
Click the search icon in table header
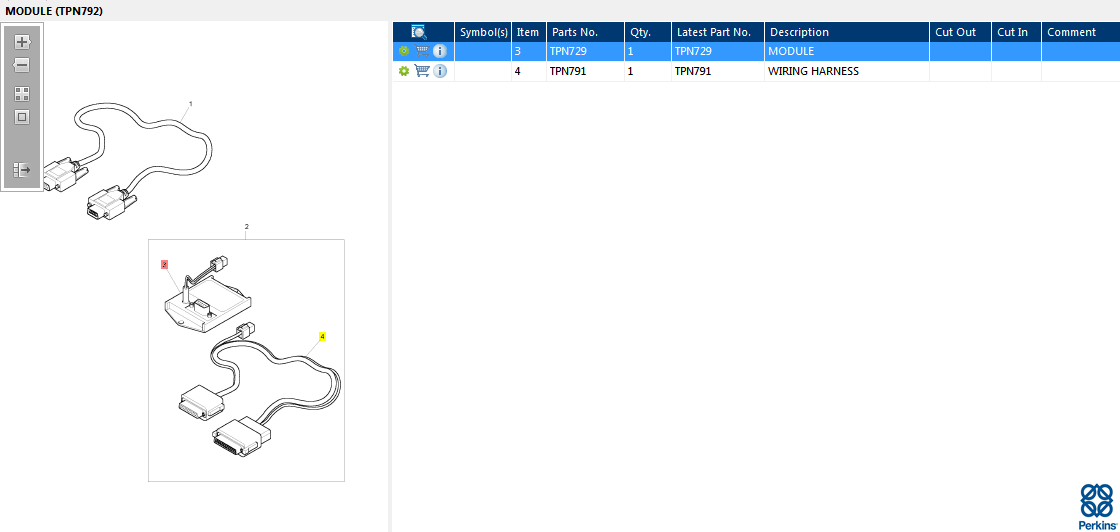point(419,32)
